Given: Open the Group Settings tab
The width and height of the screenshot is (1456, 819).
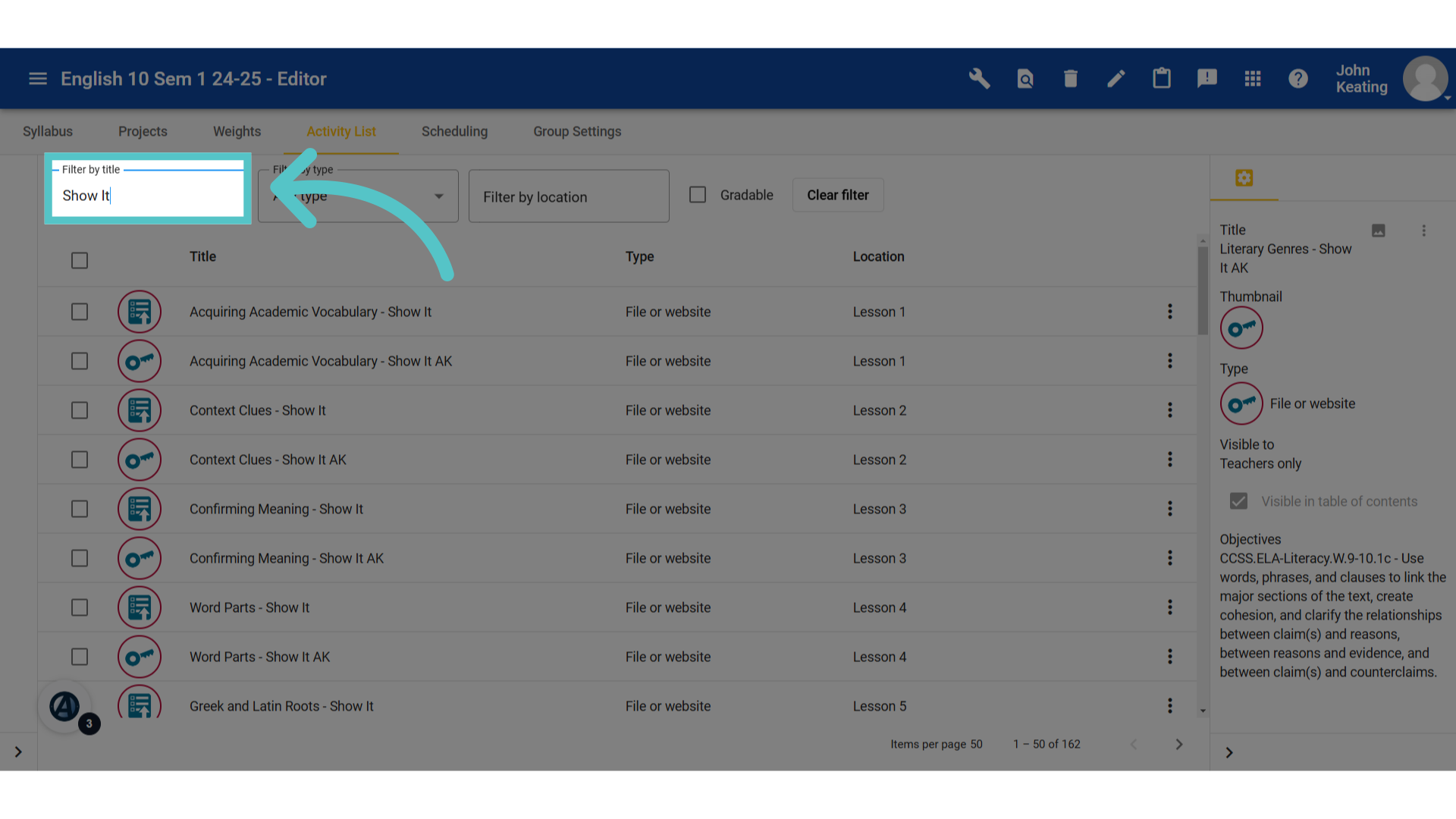Looking at the screenshot, I should pos(577,131).
